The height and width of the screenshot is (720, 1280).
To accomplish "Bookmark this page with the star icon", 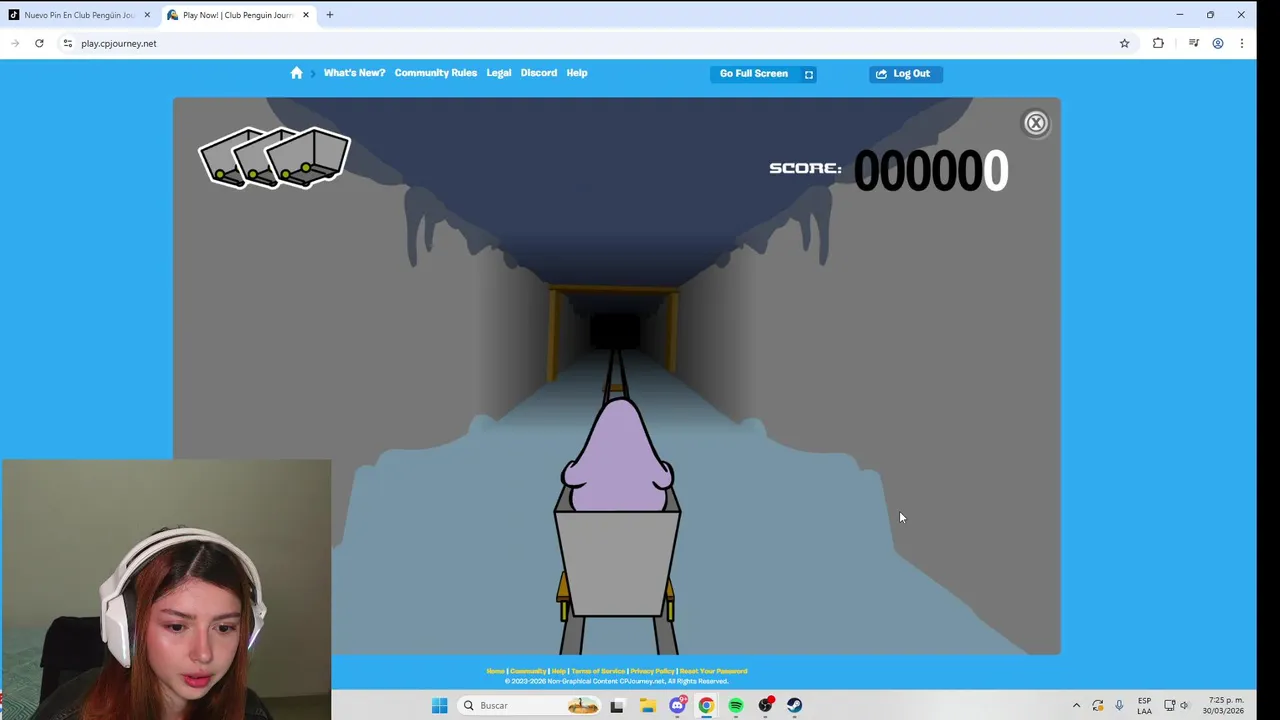I will click(1124, 43).
